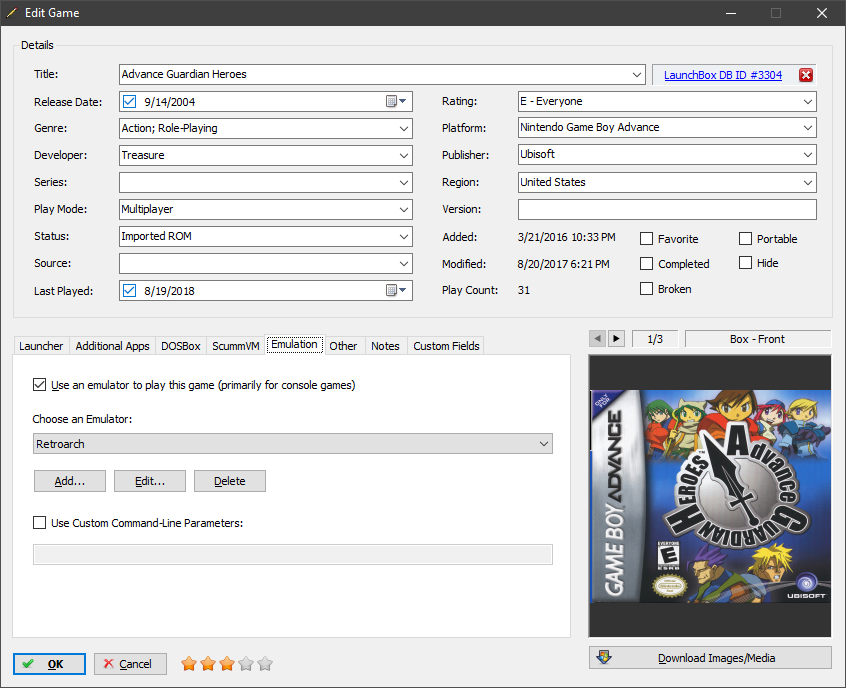
Task: Open the Publisher dropdown
Action: tap(808, 155)
